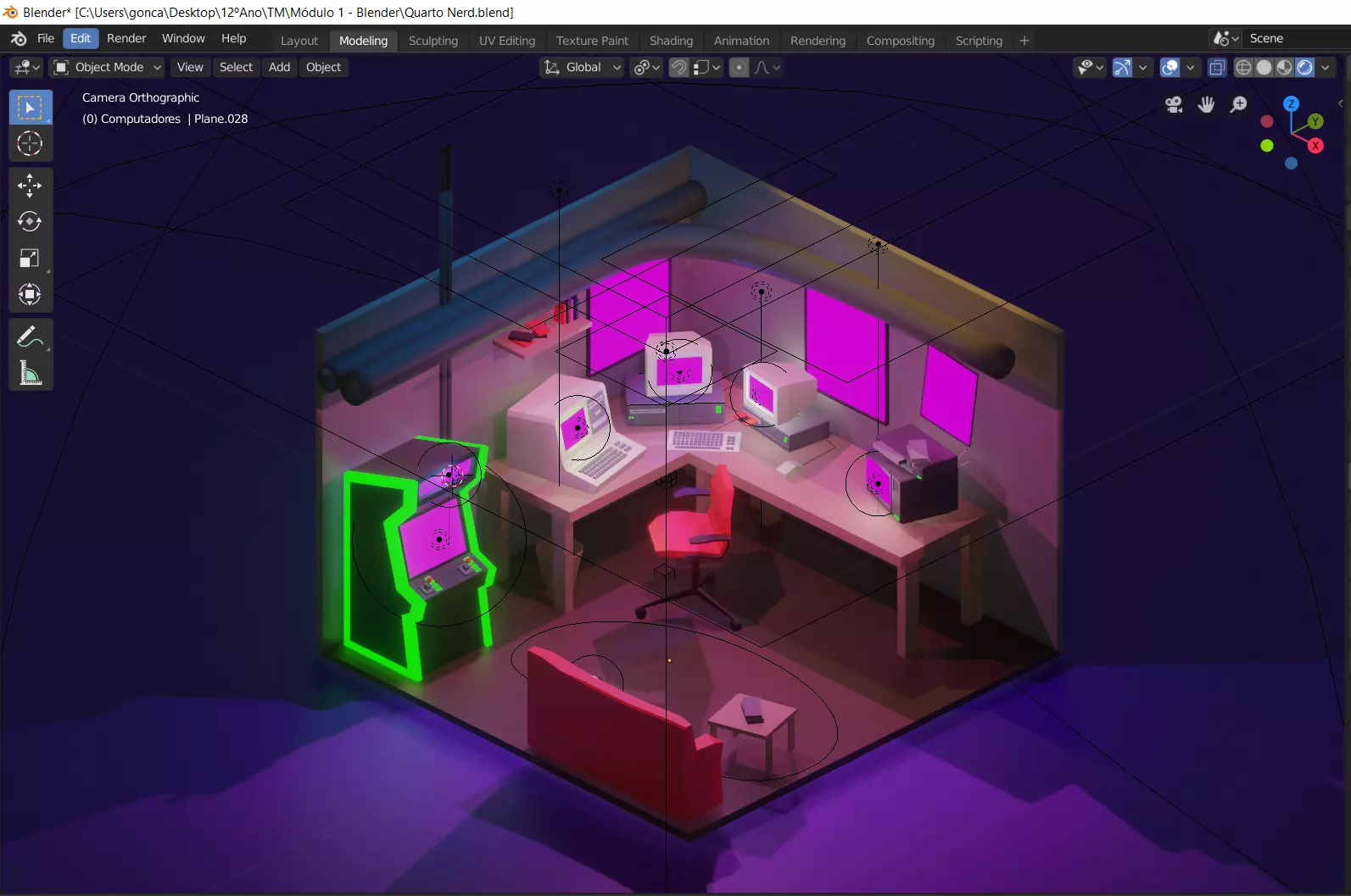Screen dimensions: 1351x896
Task: Activate the 3D Cursor tool
Action: (30, 144)
